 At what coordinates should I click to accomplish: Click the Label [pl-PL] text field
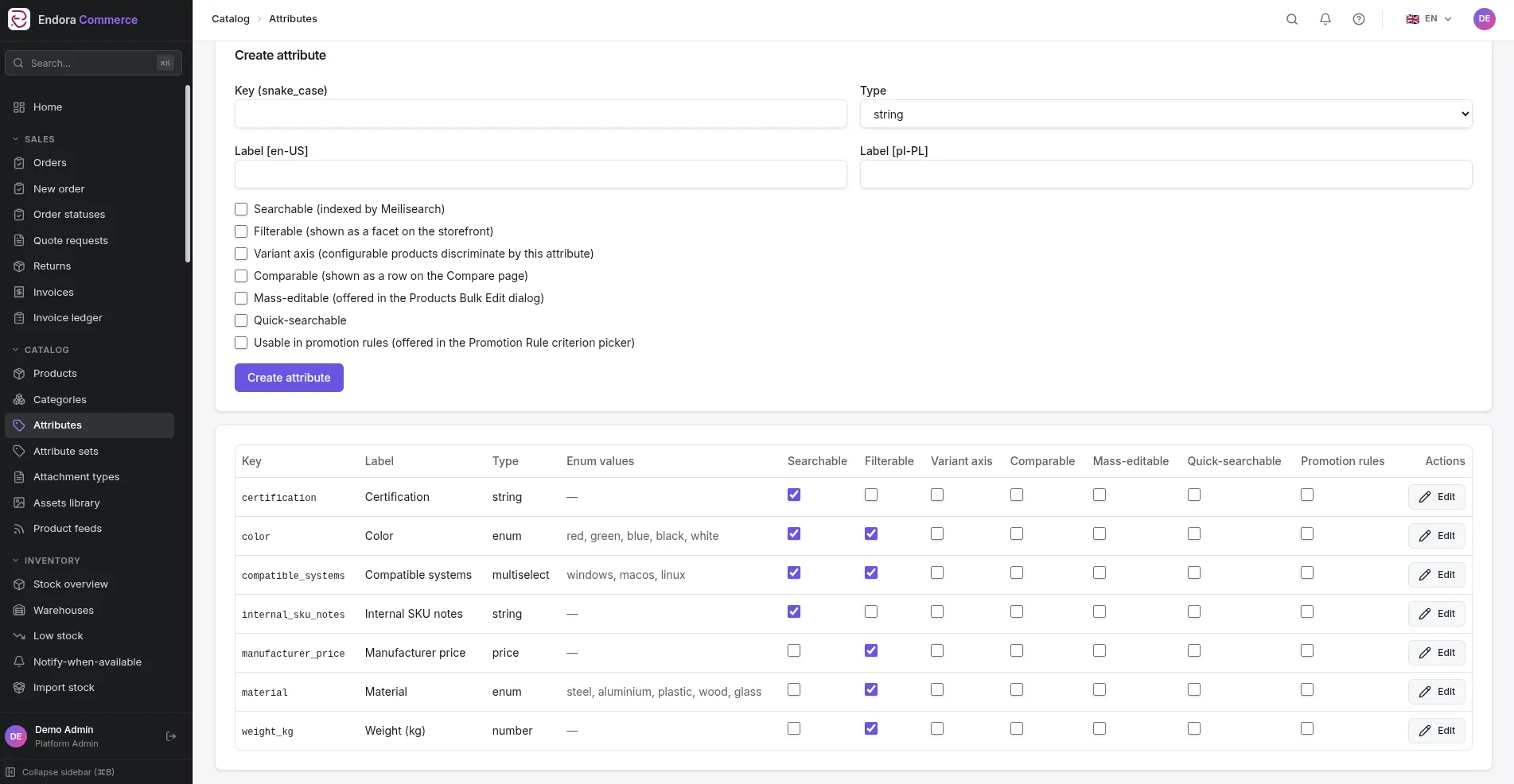point(1166,174)
